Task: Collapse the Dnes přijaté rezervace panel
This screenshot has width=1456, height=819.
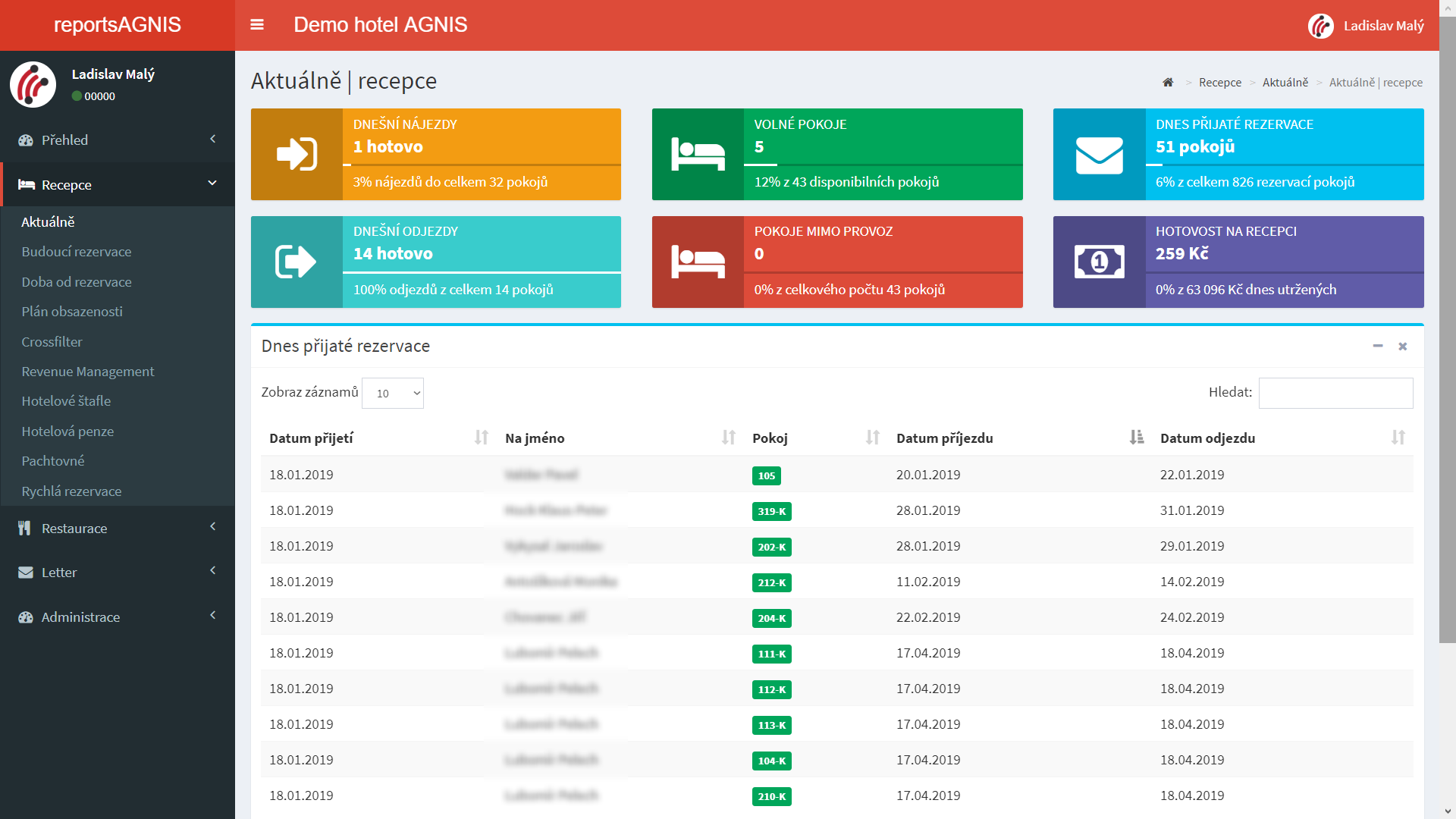Action: [1377, 347]
